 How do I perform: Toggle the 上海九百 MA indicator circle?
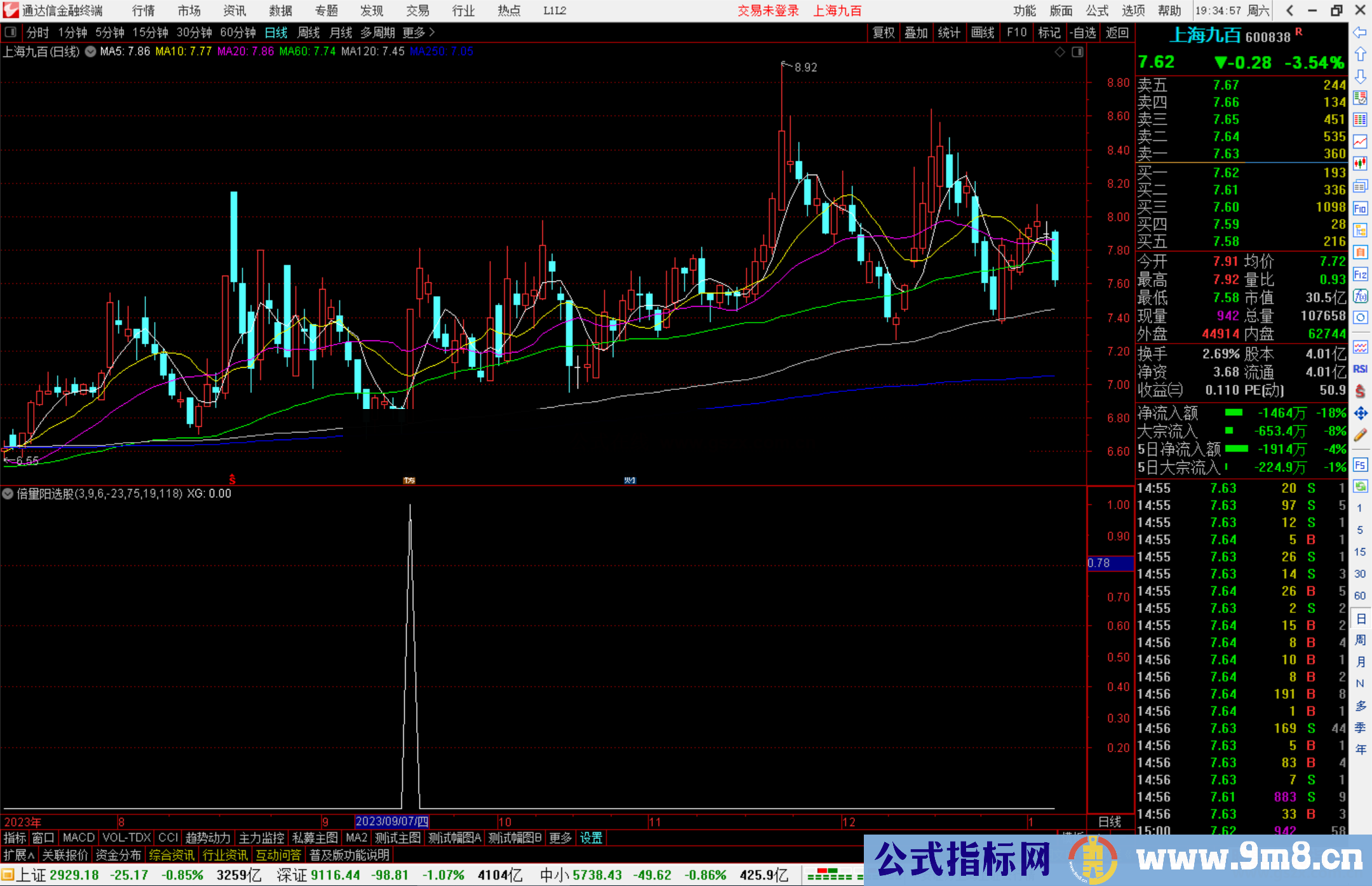coord(91,51)
